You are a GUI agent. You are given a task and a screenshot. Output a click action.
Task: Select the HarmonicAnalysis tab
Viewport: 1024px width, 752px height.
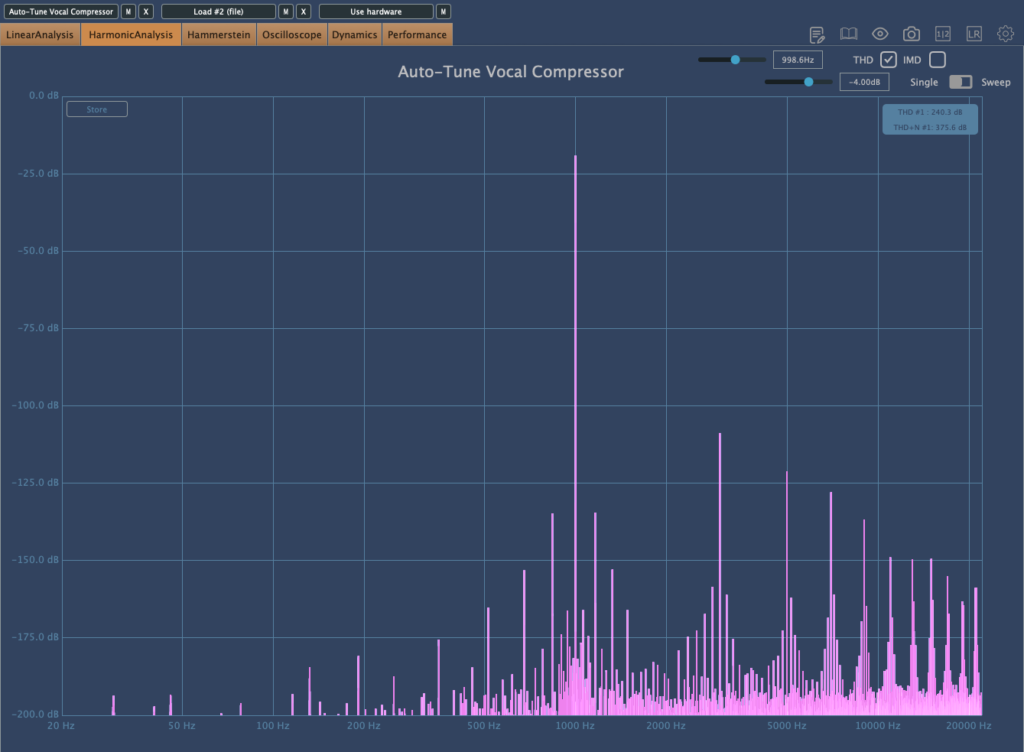tap(131, 35)
